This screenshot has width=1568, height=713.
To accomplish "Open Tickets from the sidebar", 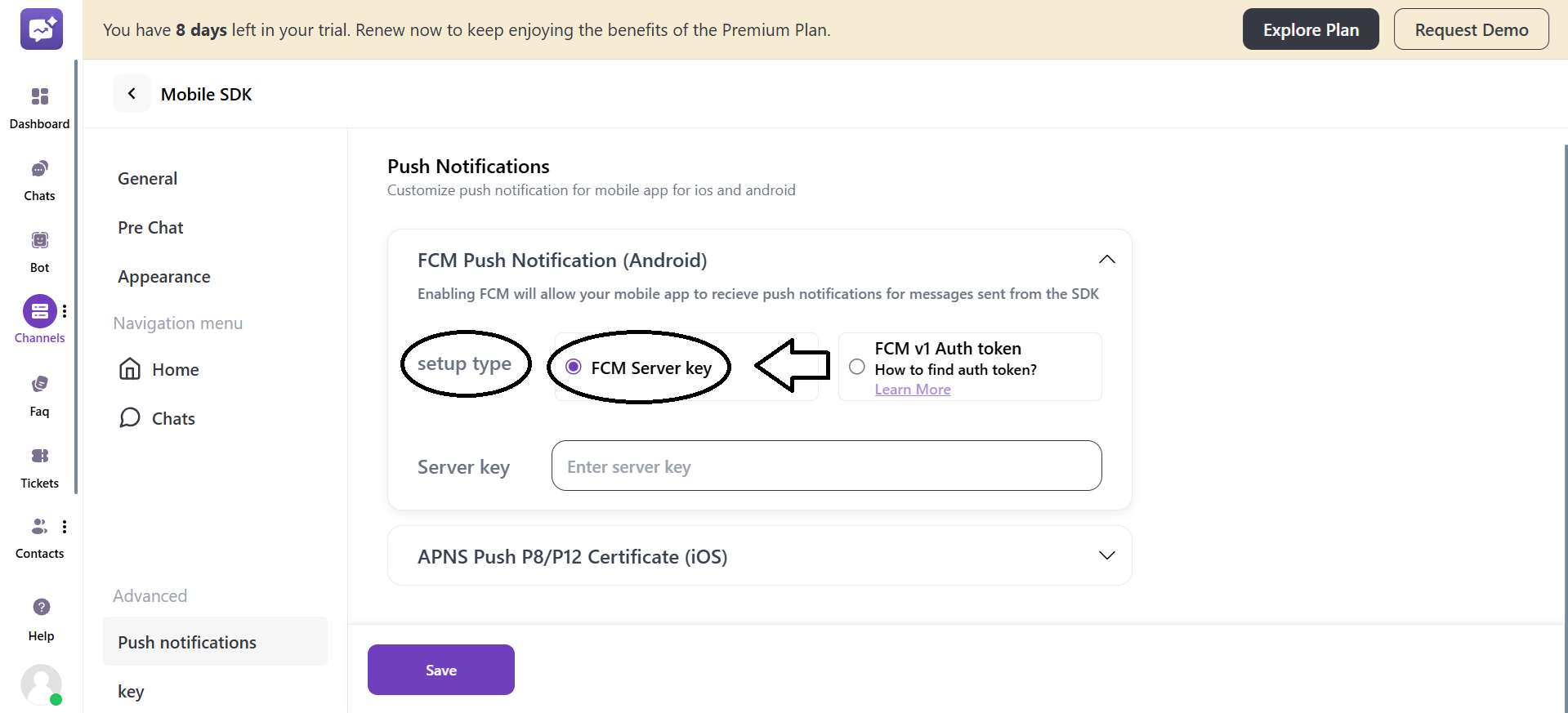I will coord(39,465).
